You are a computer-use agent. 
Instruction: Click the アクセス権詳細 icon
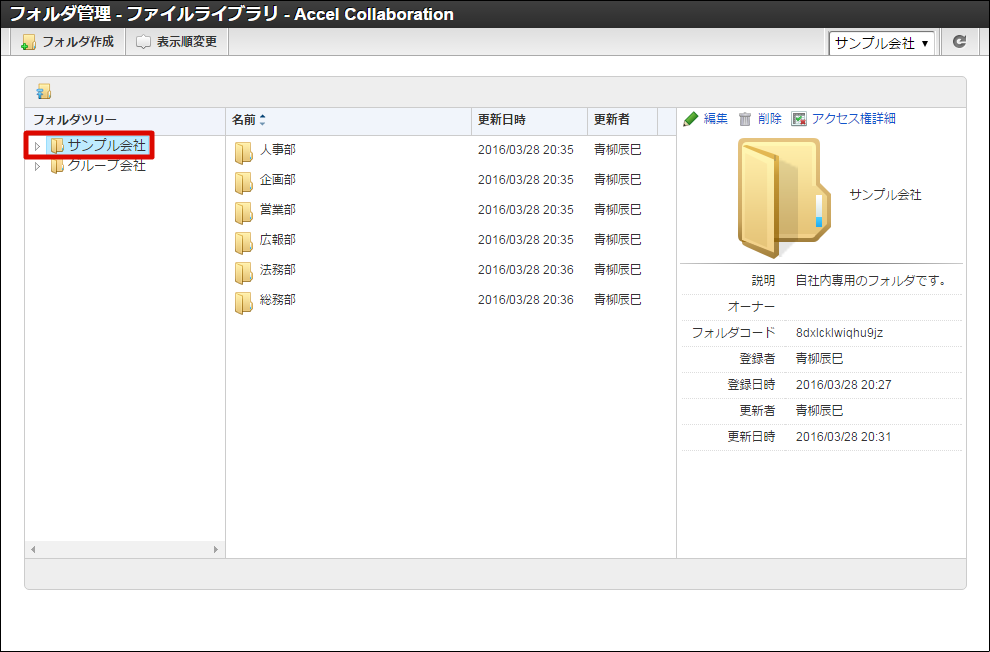click(799, 119)
